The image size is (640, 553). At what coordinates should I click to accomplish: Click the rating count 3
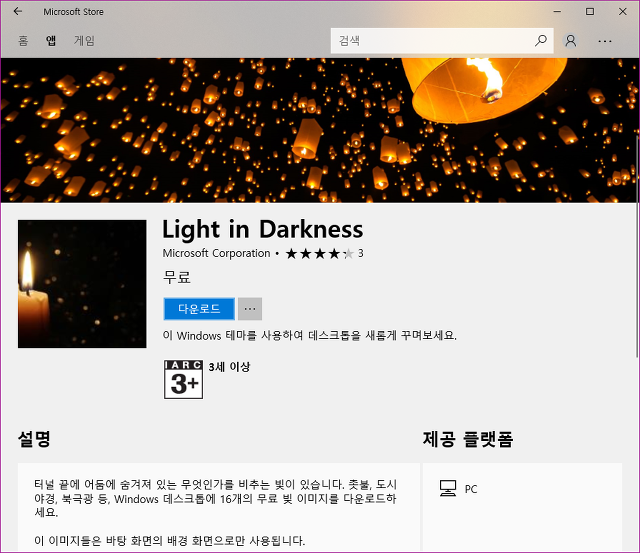tap(360, 253)
